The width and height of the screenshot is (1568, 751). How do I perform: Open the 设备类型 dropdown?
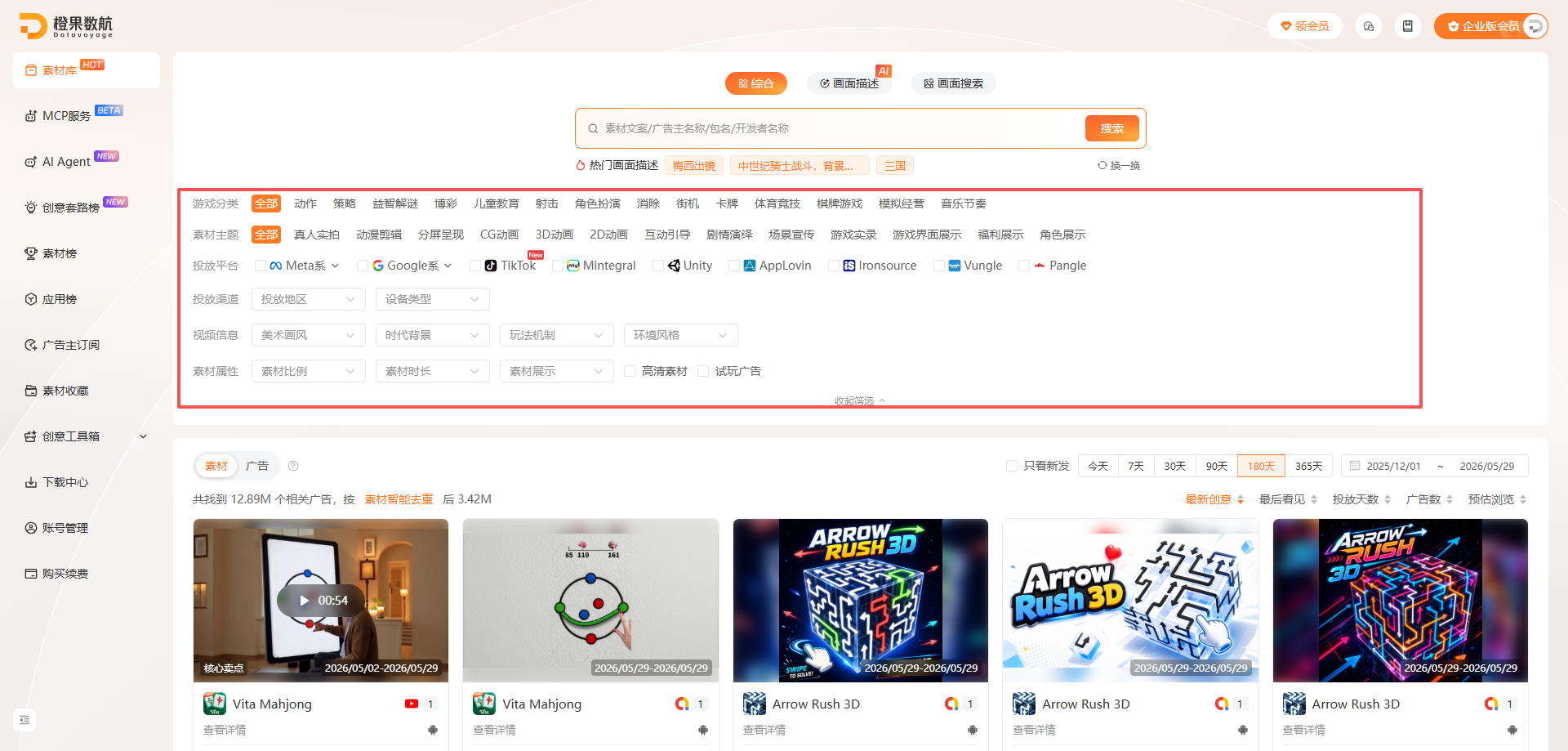click(x=433, y=299)
